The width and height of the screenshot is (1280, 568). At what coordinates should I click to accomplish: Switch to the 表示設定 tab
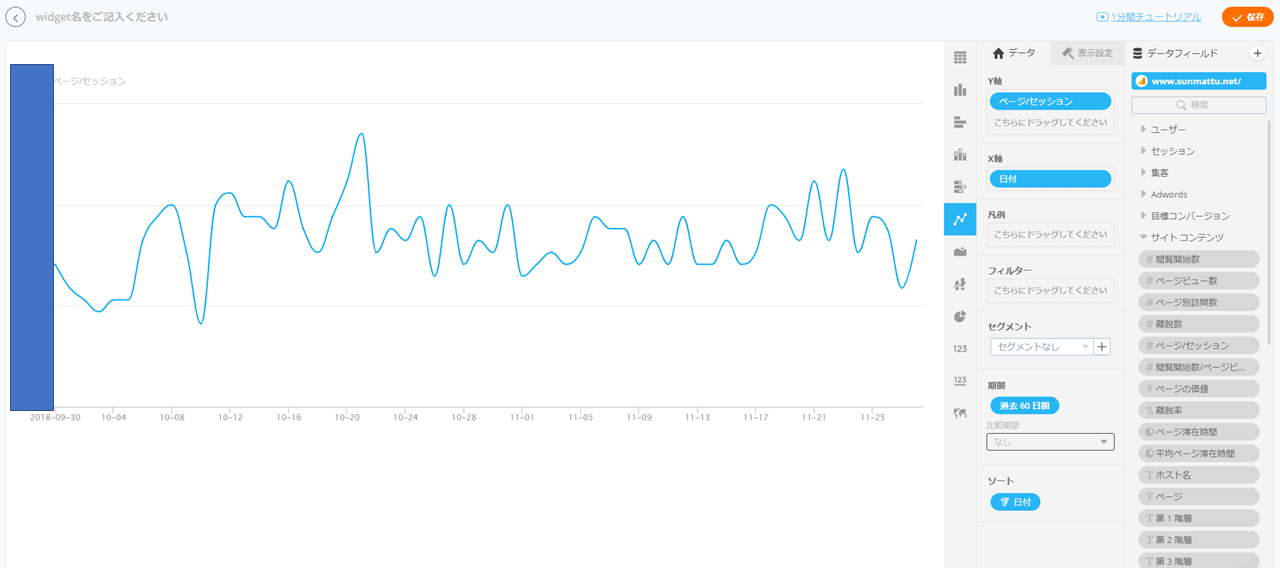(1087, 53)
